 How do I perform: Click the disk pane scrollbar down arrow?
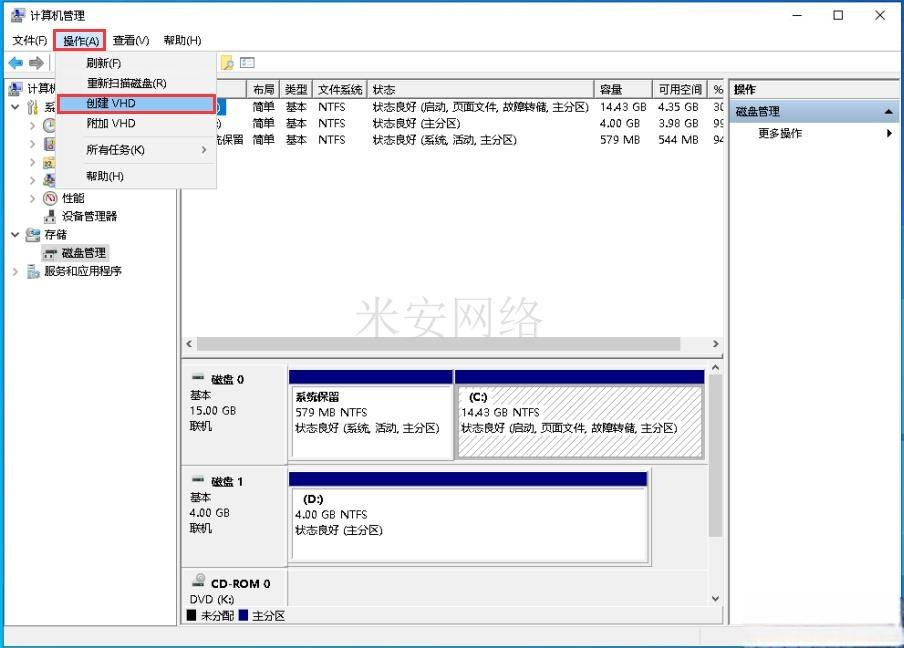715,598
